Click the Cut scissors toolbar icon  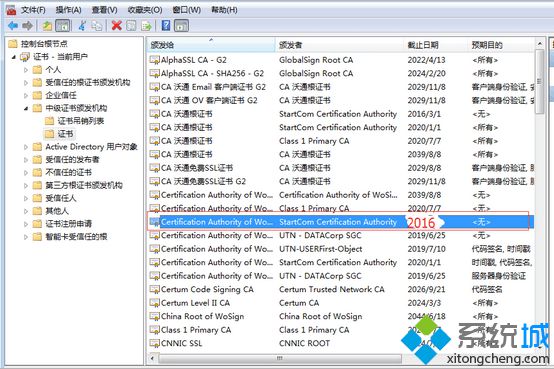coord(82,26)
